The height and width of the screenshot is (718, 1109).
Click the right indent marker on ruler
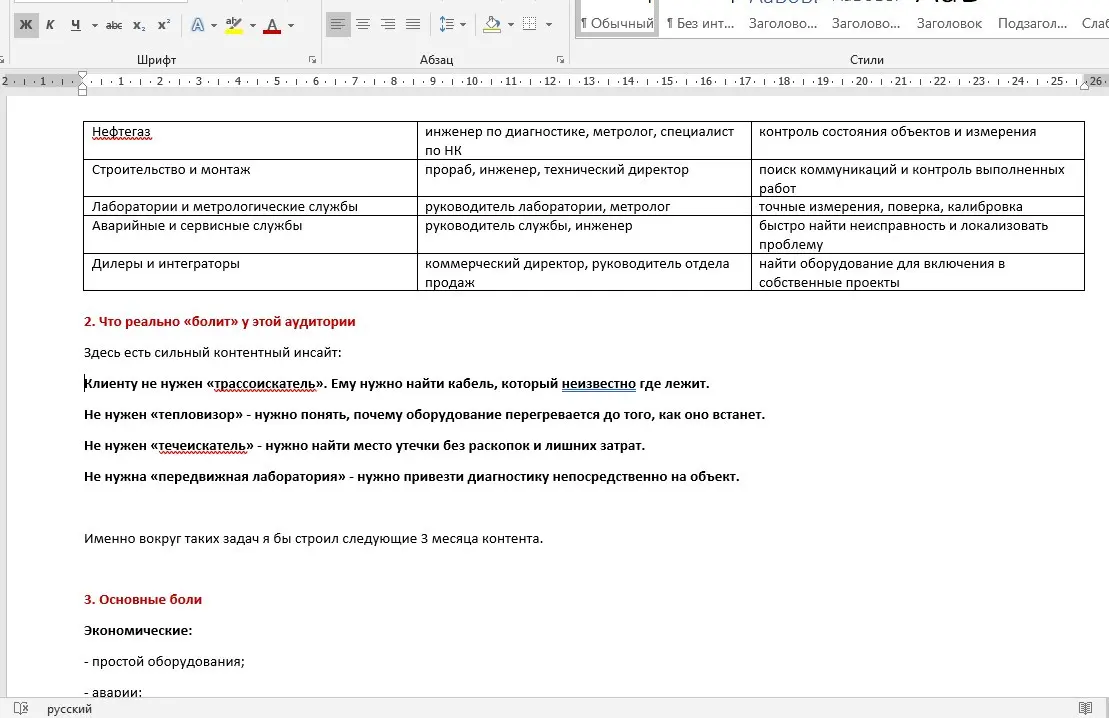point(1084,86)
